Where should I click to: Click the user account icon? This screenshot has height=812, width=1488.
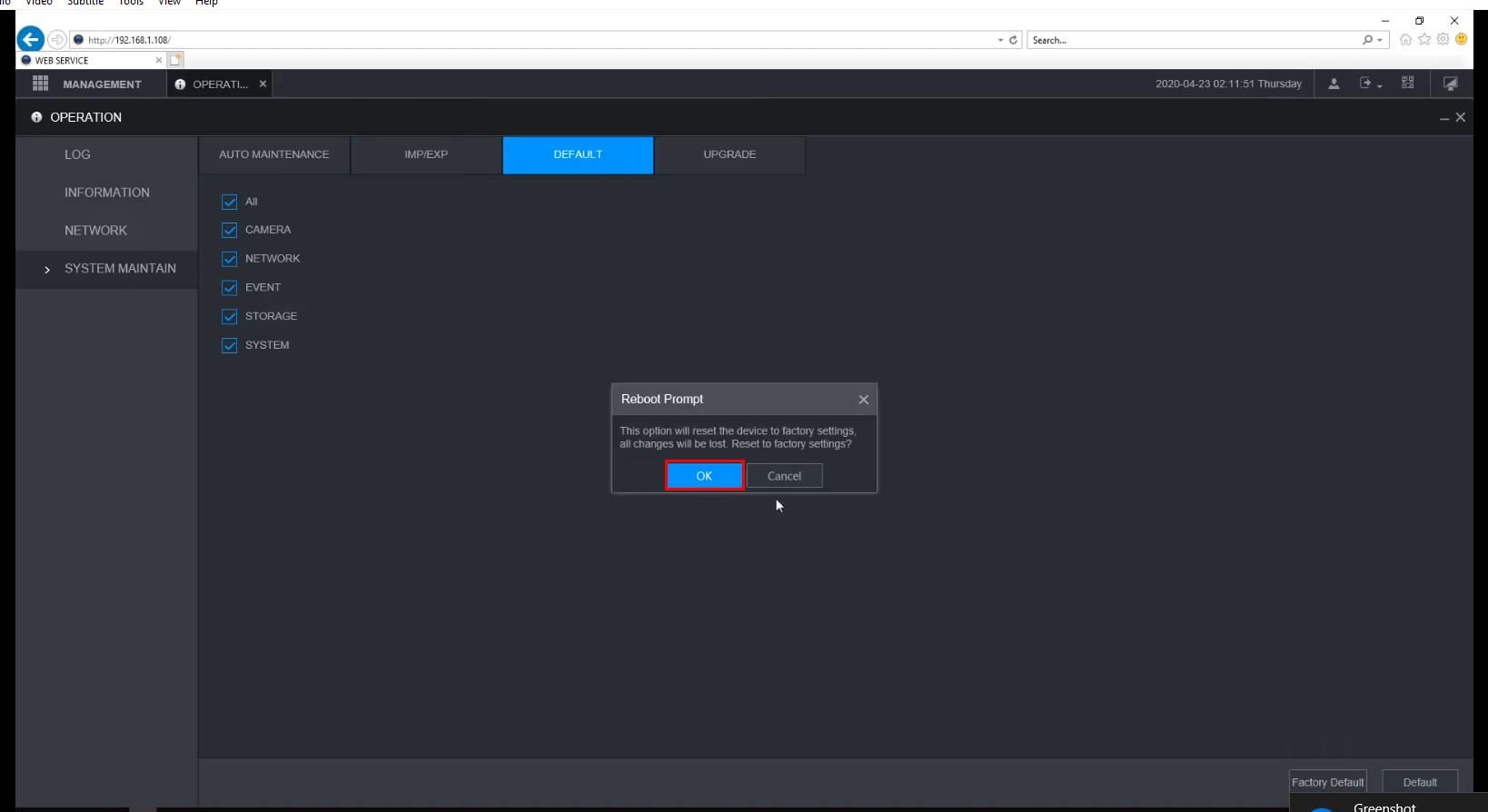[1334, 84]
